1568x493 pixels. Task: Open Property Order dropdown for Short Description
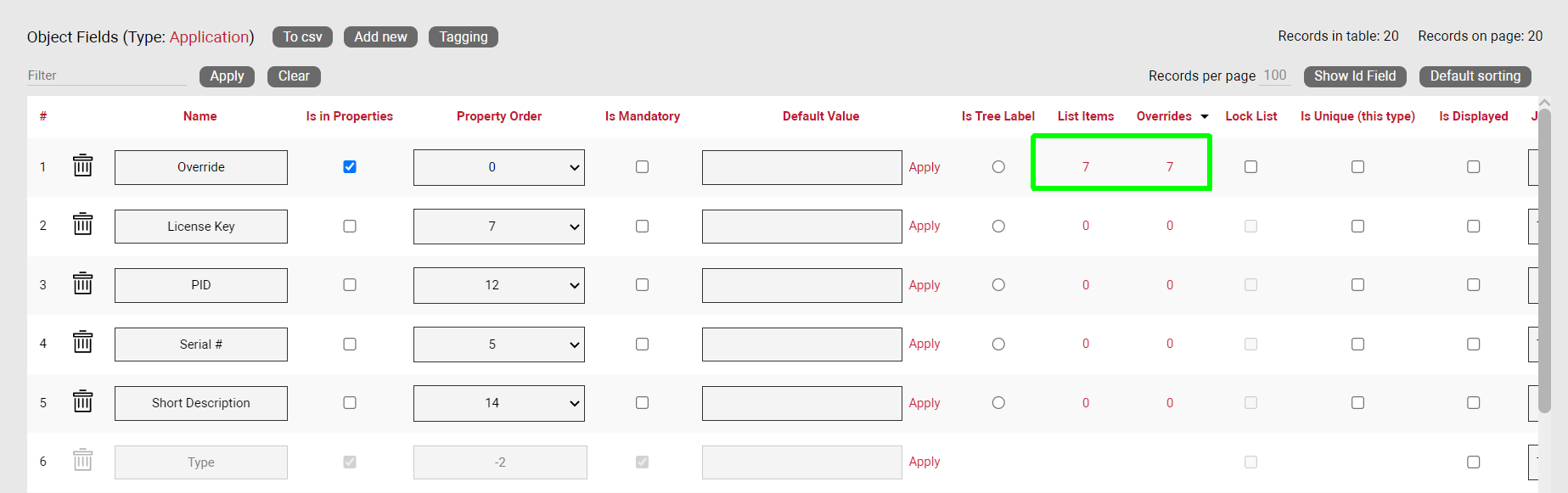pyautogui.click(x=499, y=404)
